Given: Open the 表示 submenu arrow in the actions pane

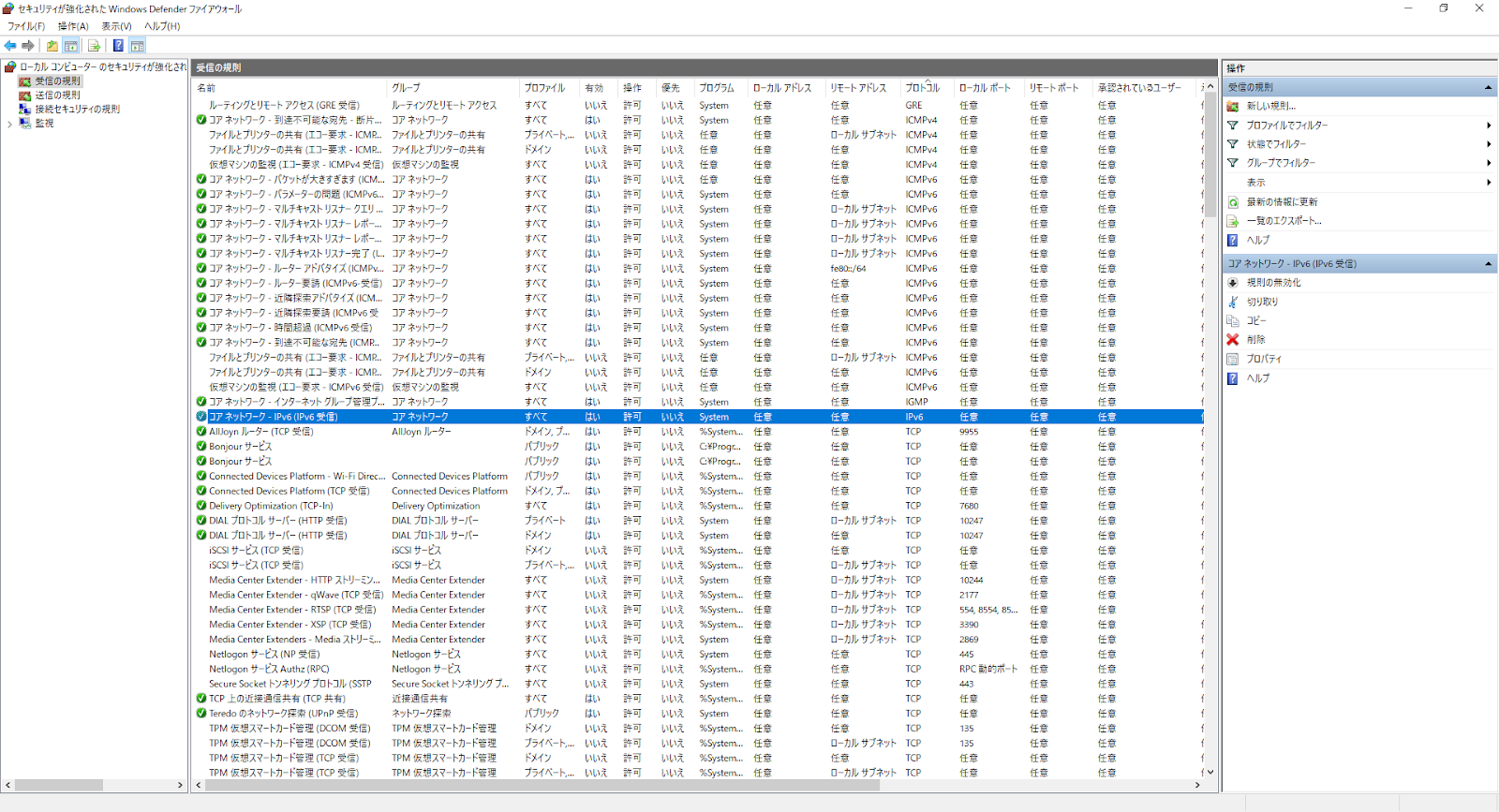Looking at the screenshot, I should click(x=1489, y=183).
